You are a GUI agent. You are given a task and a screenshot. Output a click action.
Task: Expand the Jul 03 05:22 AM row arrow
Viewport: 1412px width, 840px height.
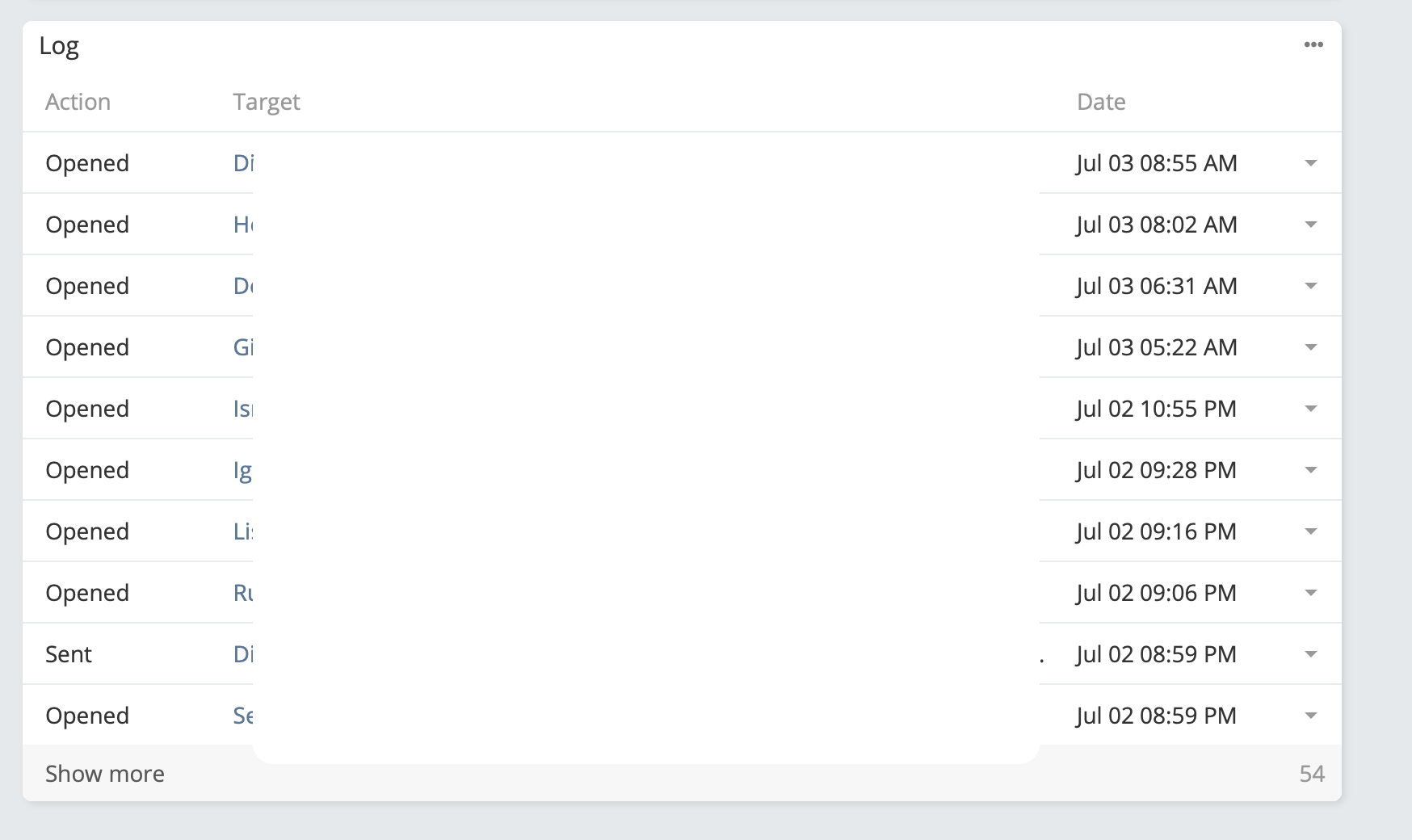1311,347
